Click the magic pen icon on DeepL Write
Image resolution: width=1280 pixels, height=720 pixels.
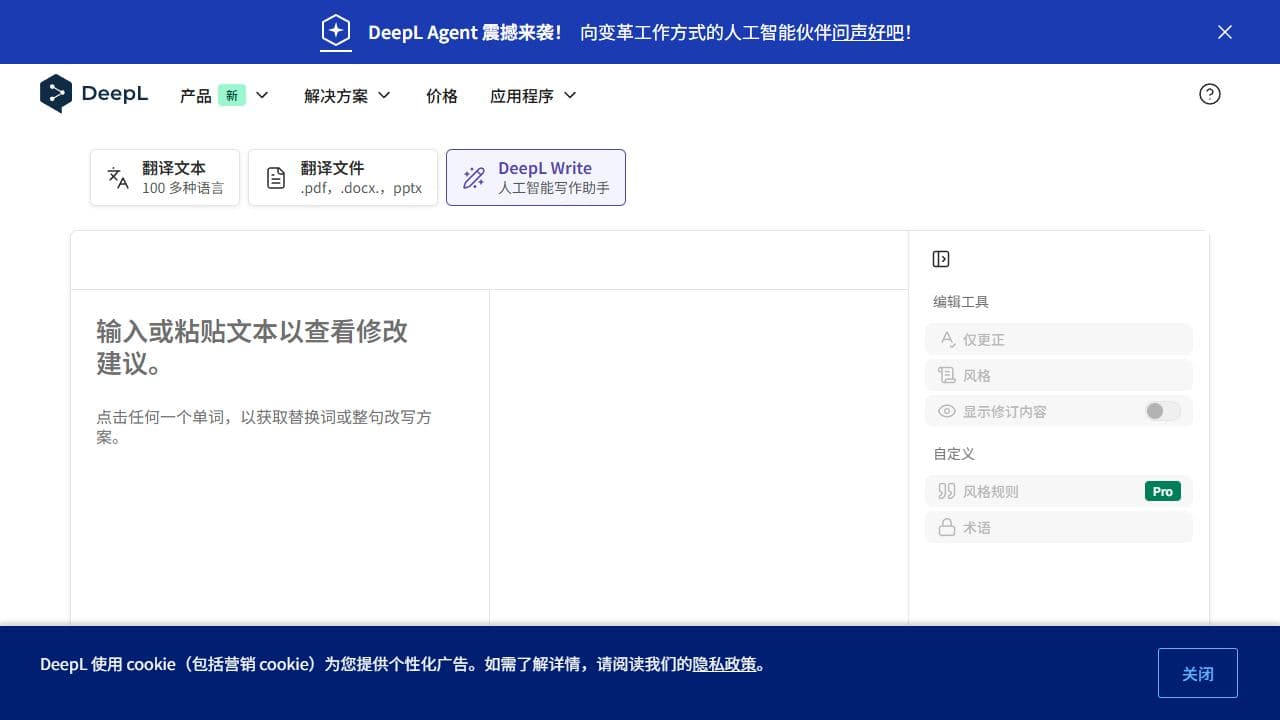(x=472, y=177)
